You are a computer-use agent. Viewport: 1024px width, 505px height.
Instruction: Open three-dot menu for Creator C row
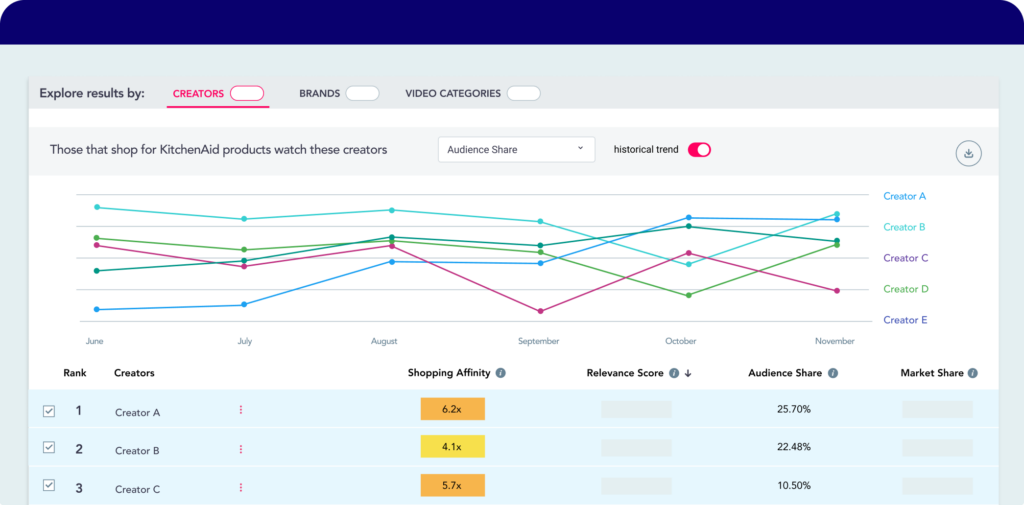click(x=241, y=488)
